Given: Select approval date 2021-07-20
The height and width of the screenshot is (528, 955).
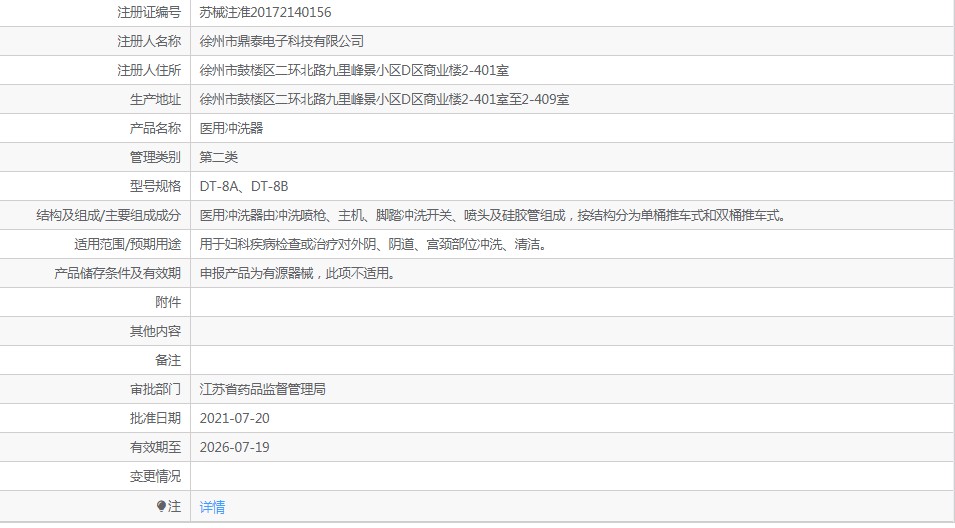Looking at the screenshot, I should coord(234,418).
